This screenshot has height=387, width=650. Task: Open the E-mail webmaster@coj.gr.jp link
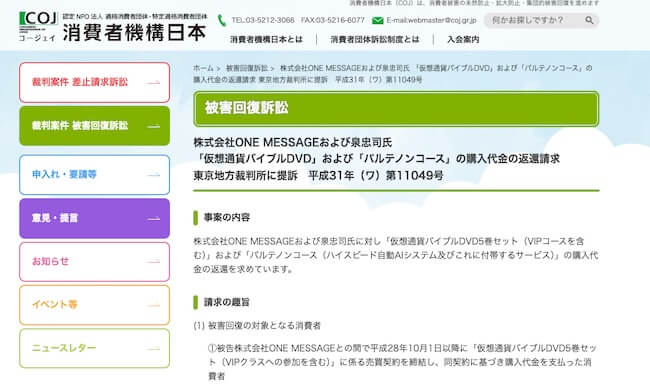pyautogui.click(x=431, y=20)
